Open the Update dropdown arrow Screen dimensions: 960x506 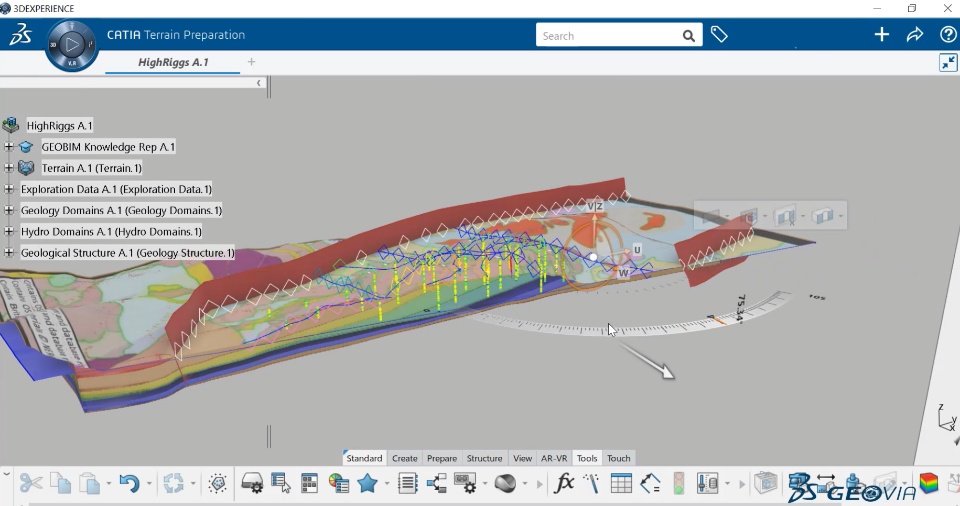coord(193,484)
